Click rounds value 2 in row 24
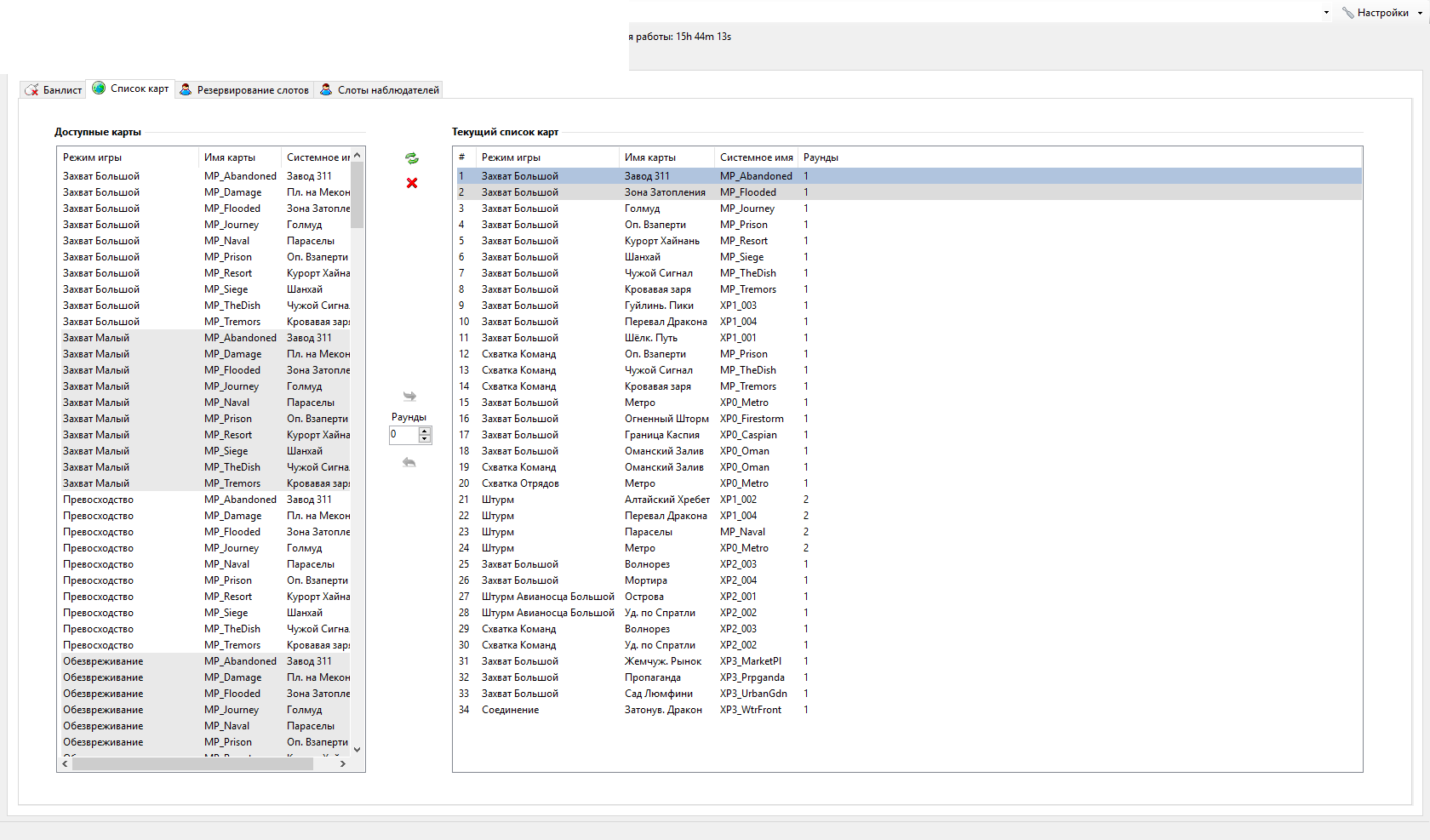The width and height of the screenshot is (1430, 840). click(x=806, y=548)
